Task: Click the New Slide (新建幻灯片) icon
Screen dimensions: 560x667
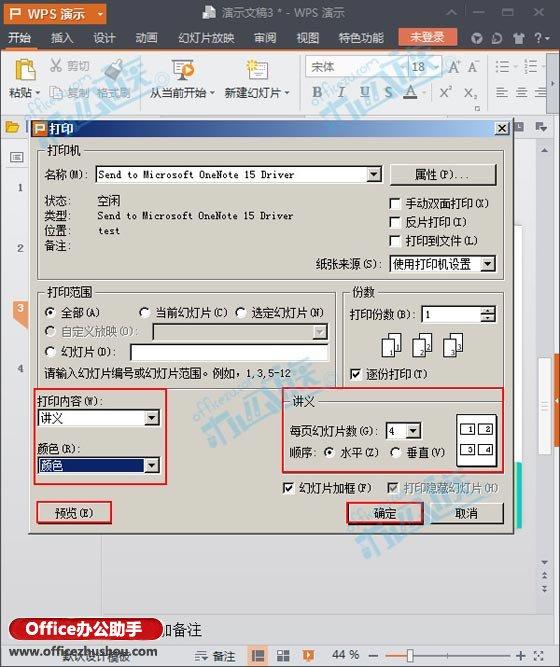Action: tap(257, 69)
